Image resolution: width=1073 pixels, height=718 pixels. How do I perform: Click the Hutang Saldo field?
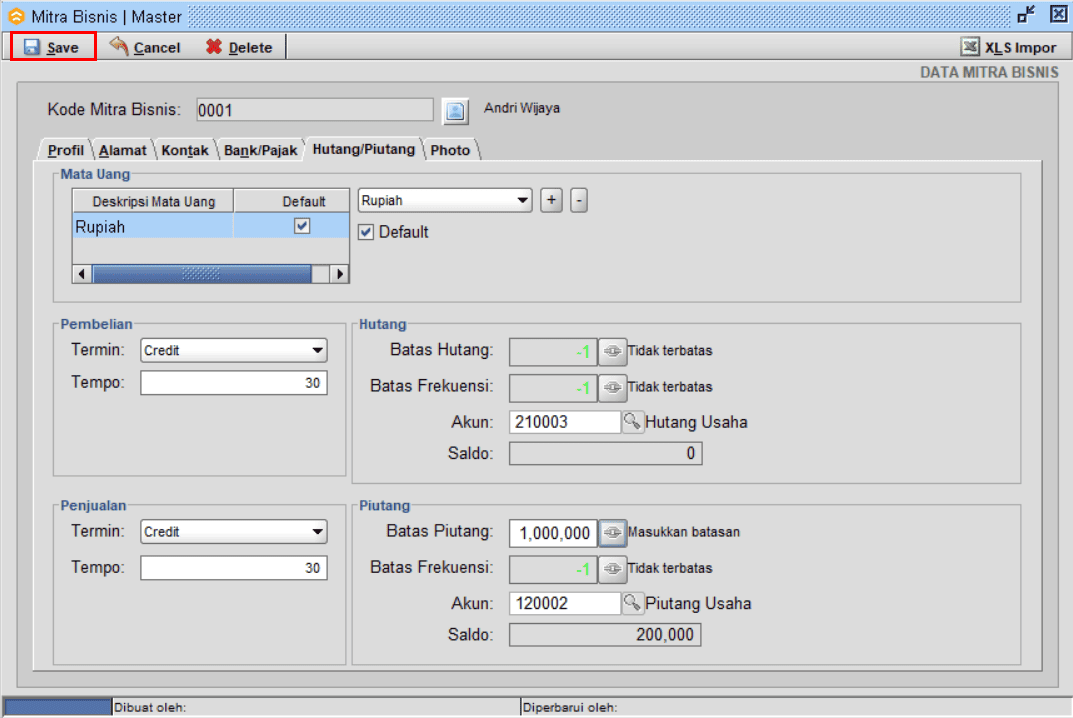coord(606,453)
